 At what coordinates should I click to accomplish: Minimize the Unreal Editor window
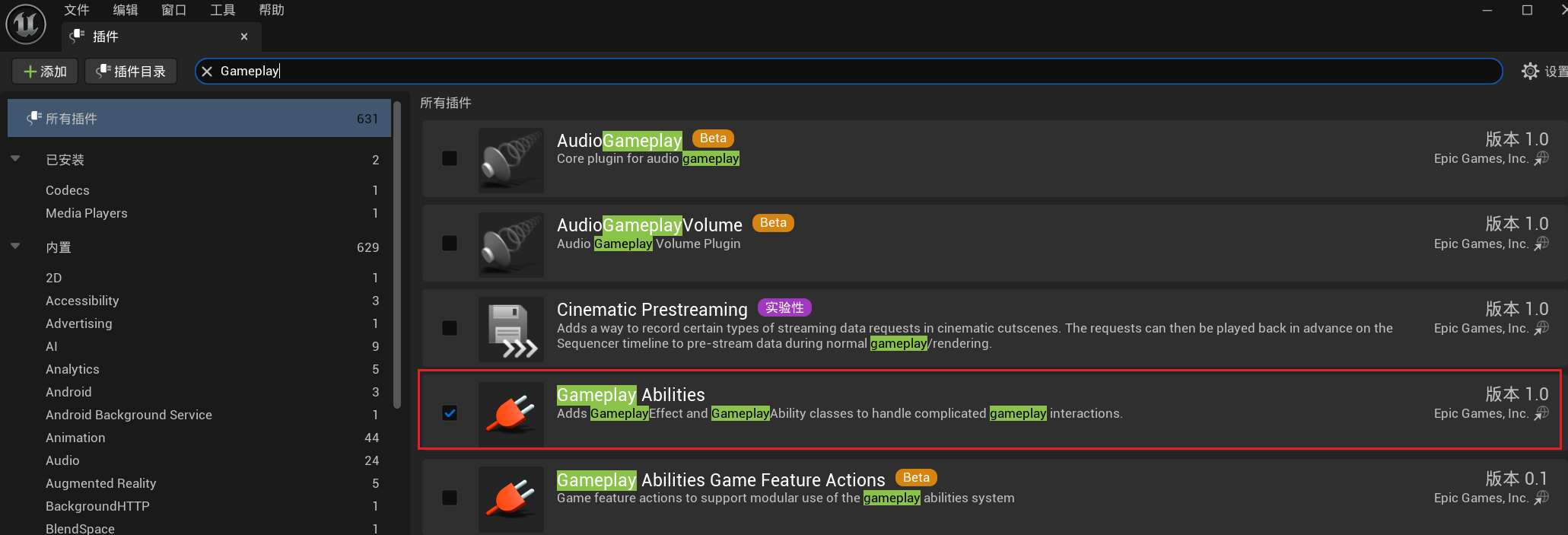(x=1487, y=11)
